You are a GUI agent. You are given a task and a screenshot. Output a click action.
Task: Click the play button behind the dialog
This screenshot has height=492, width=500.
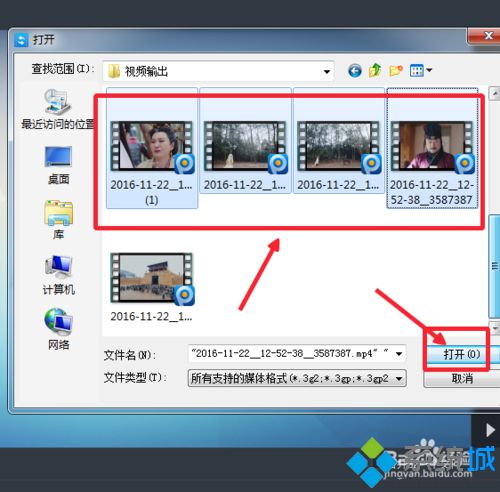489,430
